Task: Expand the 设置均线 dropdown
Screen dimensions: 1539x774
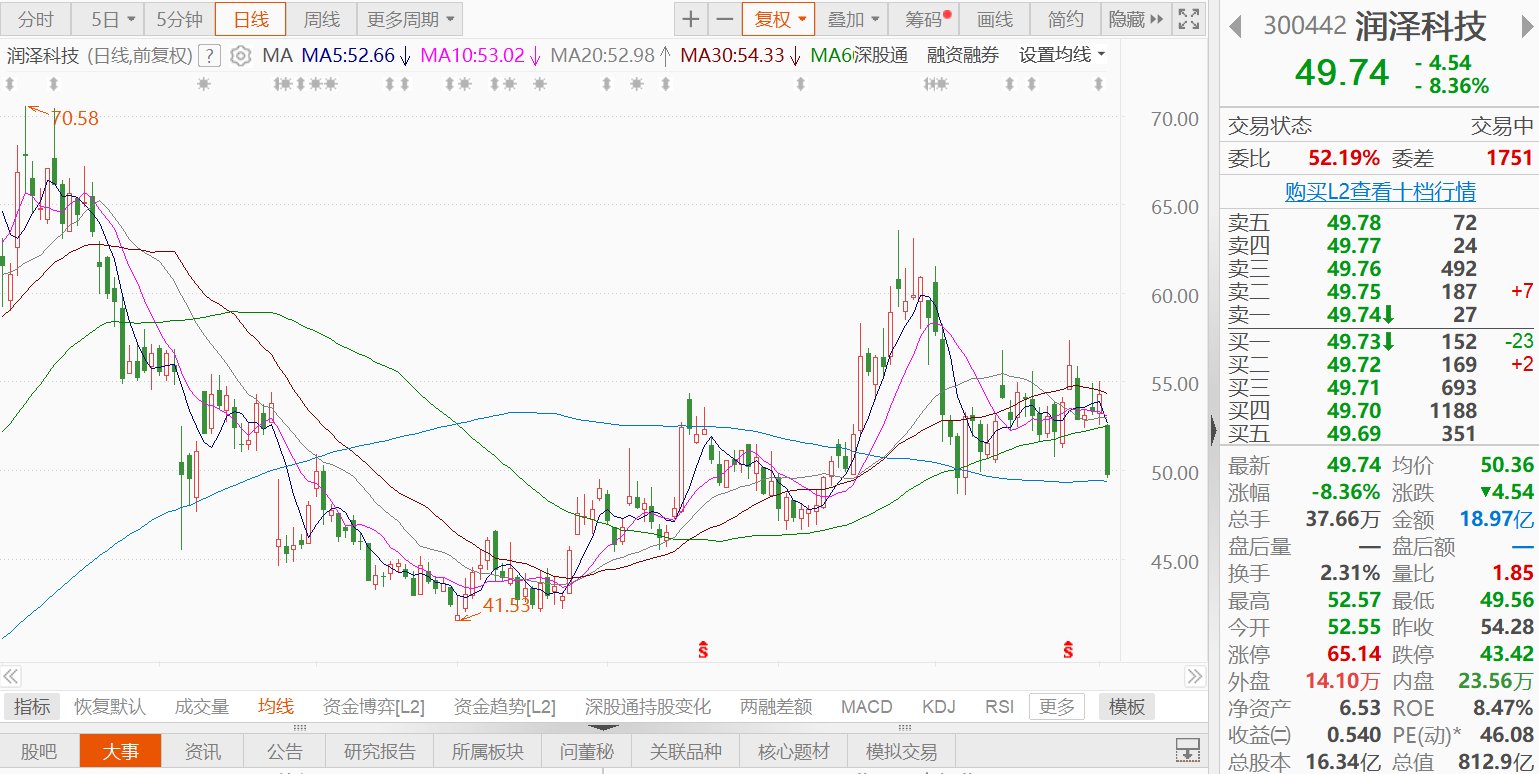Action: [1062, 55]
